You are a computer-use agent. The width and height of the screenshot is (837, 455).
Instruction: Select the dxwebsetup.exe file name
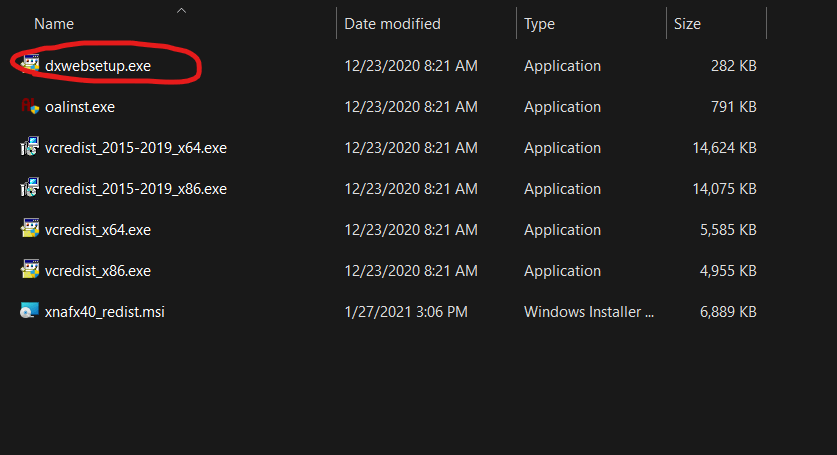(x=98, y=66)
